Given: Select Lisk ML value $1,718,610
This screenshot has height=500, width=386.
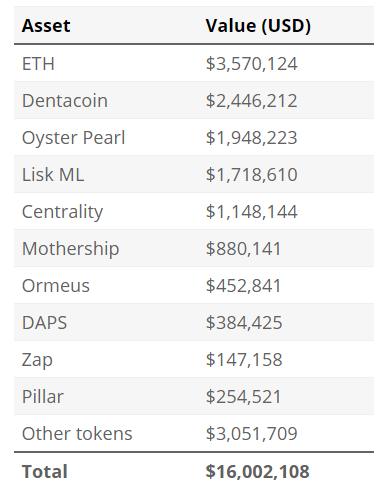Looking at the screenshot, I should (x=251, y=175).
